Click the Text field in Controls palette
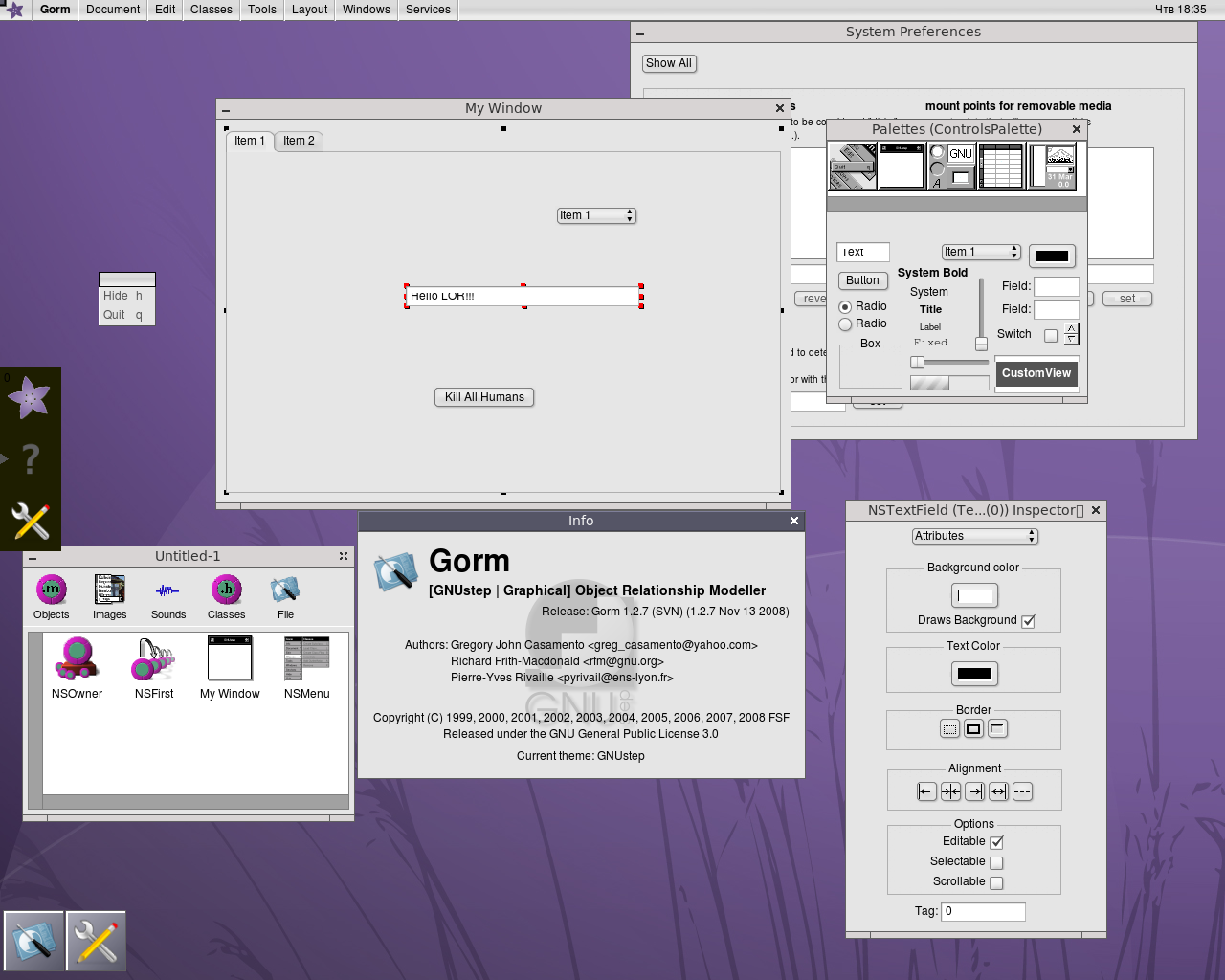 click(863, 252)
